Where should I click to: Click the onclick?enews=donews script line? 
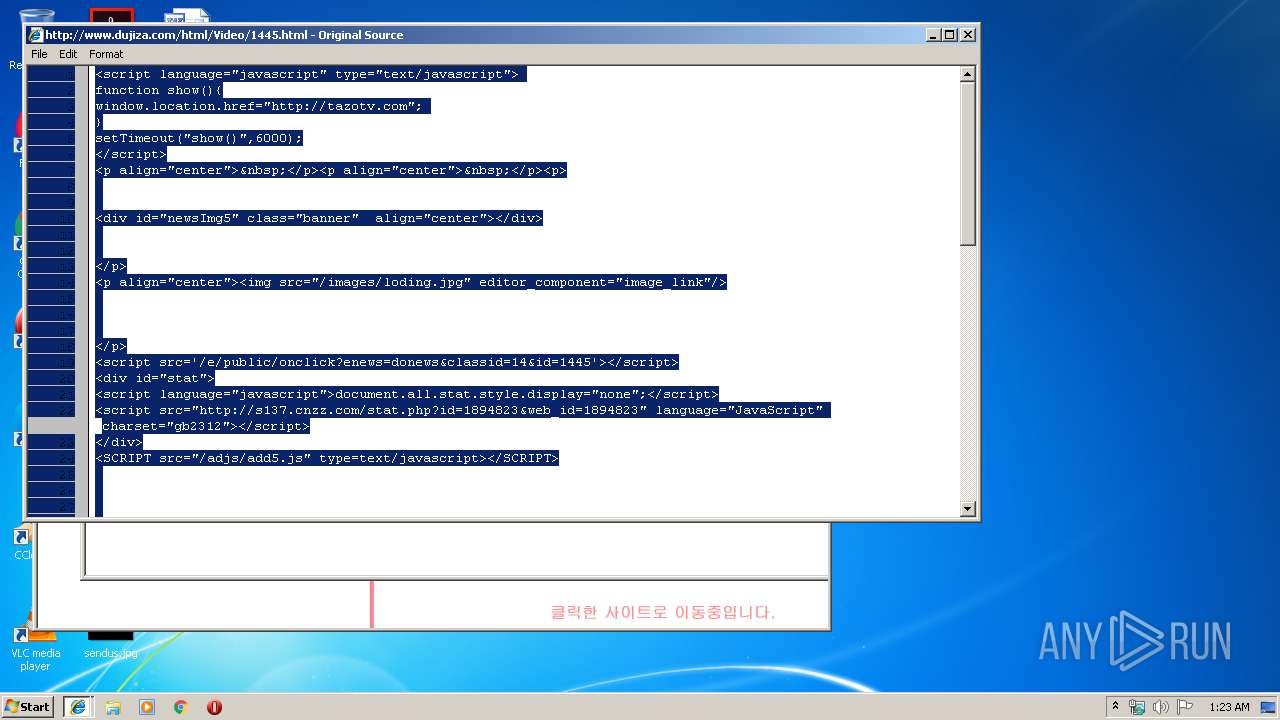click(387, 362)
